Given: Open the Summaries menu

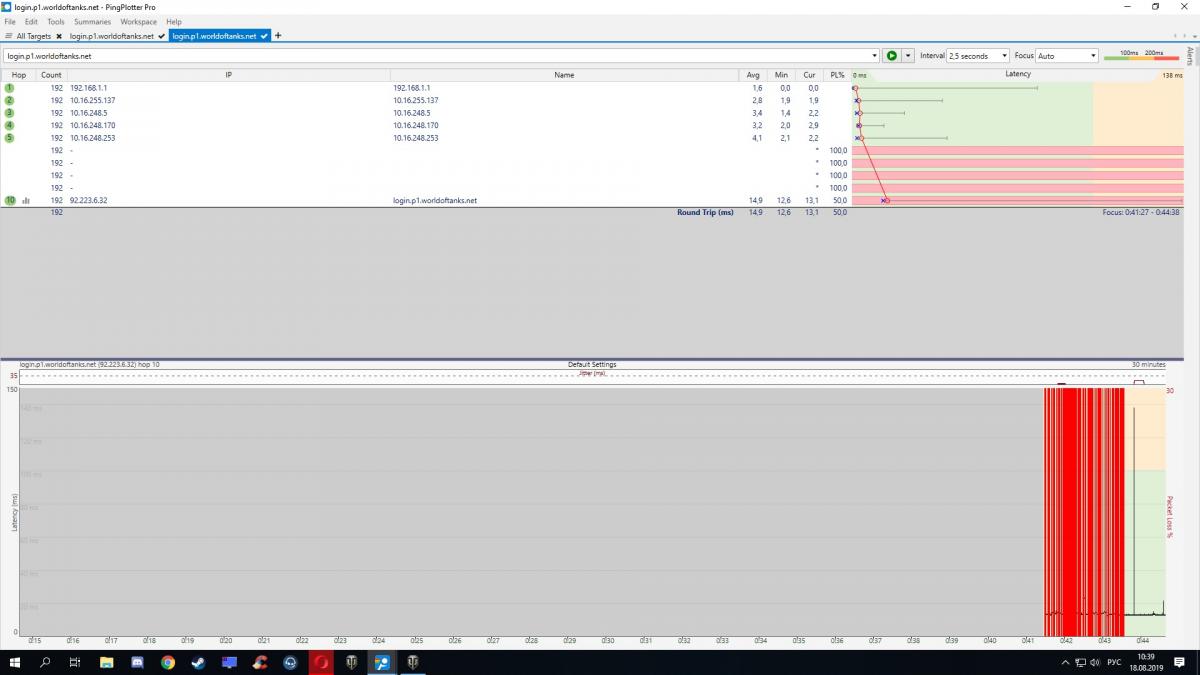Looking at the screenshot, I should [x=92, y=21].
